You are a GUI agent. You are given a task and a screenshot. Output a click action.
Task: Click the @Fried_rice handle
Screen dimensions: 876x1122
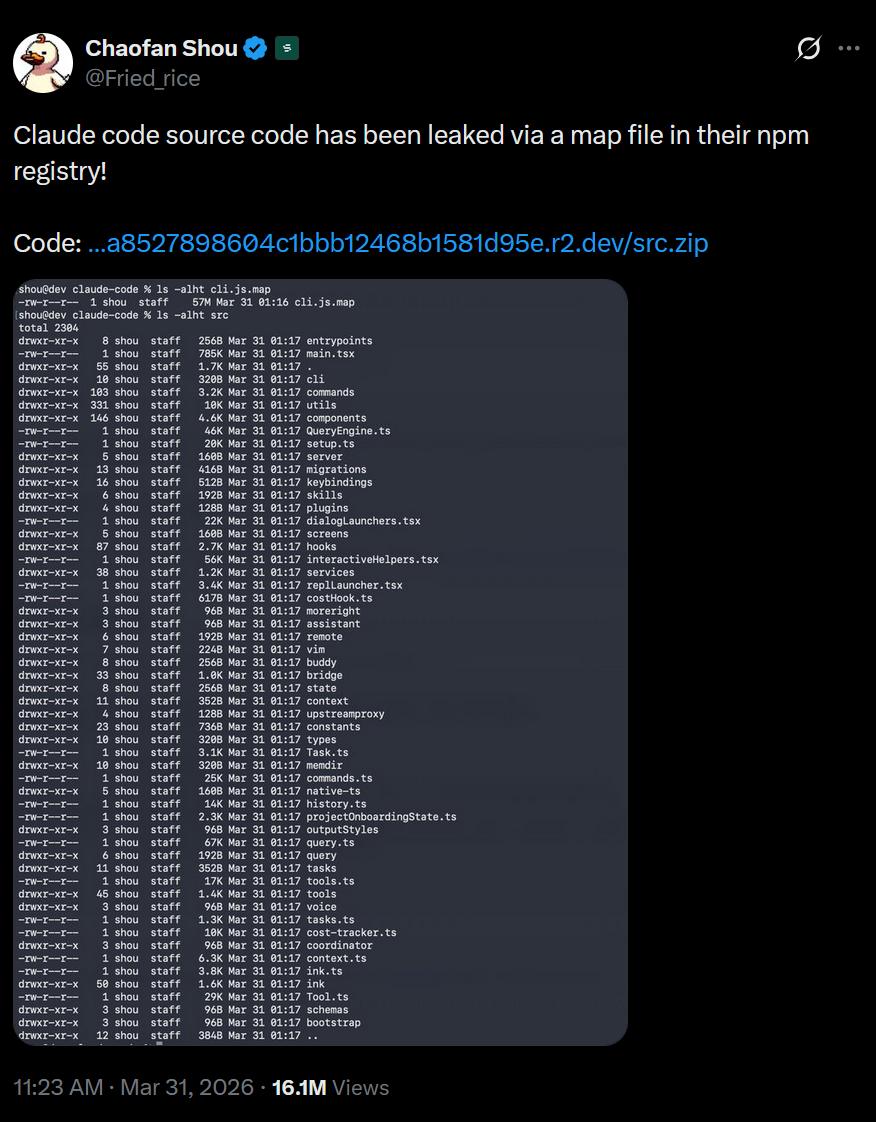(142, 78)
